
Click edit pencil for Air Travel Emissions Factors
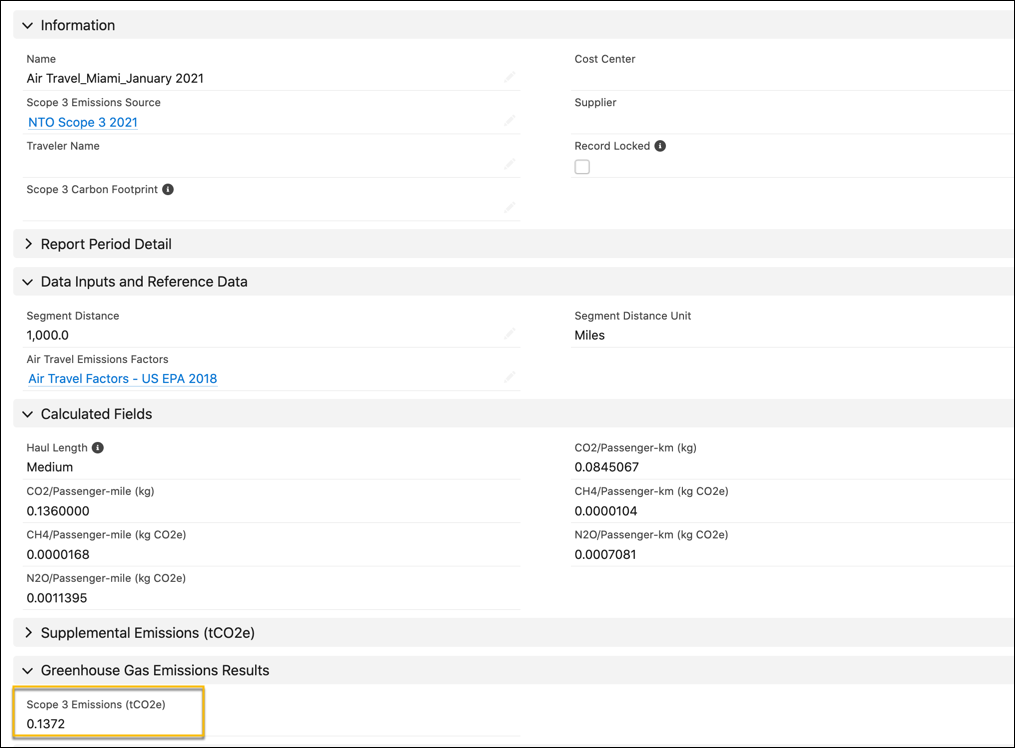(x=510, y=377)
